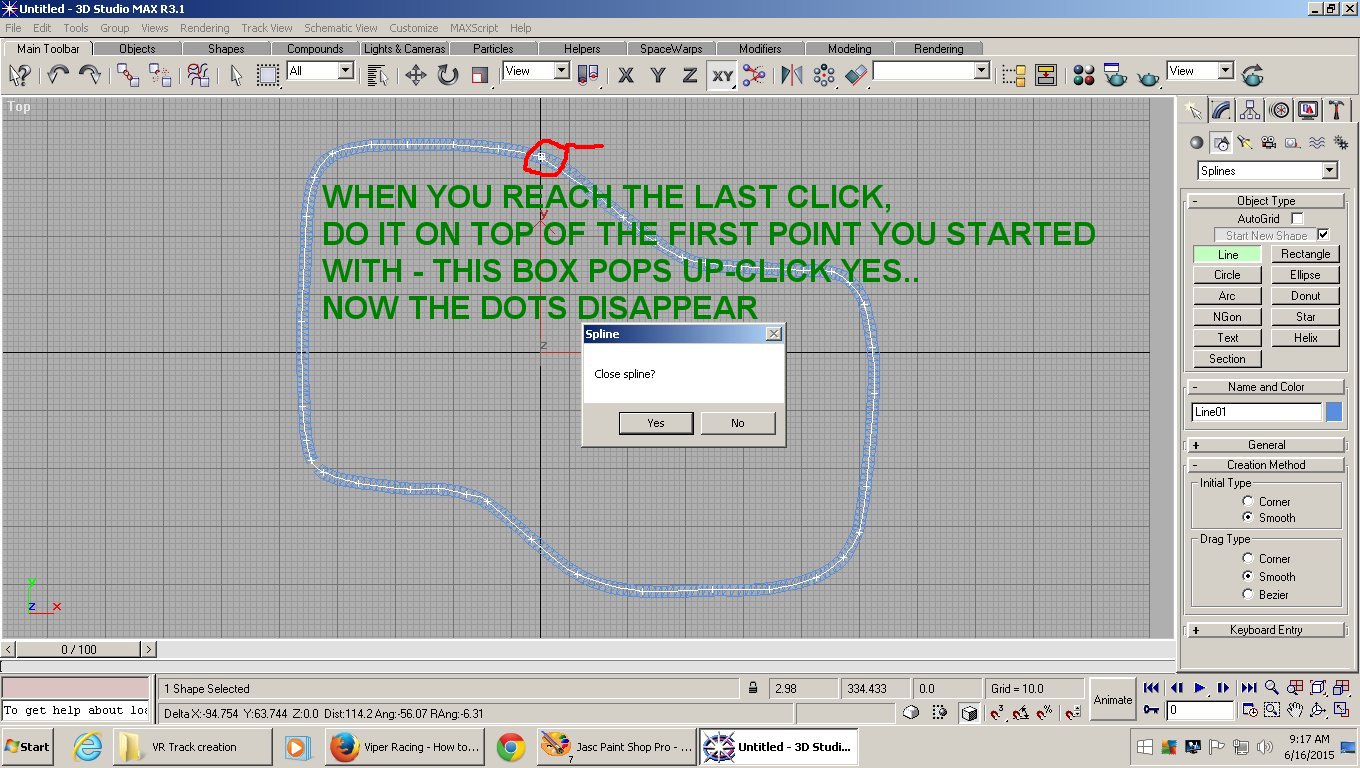1360x768 pixels.
Task: Toggle the 3D Snap magnet icon
Action: tap(997, 712)
